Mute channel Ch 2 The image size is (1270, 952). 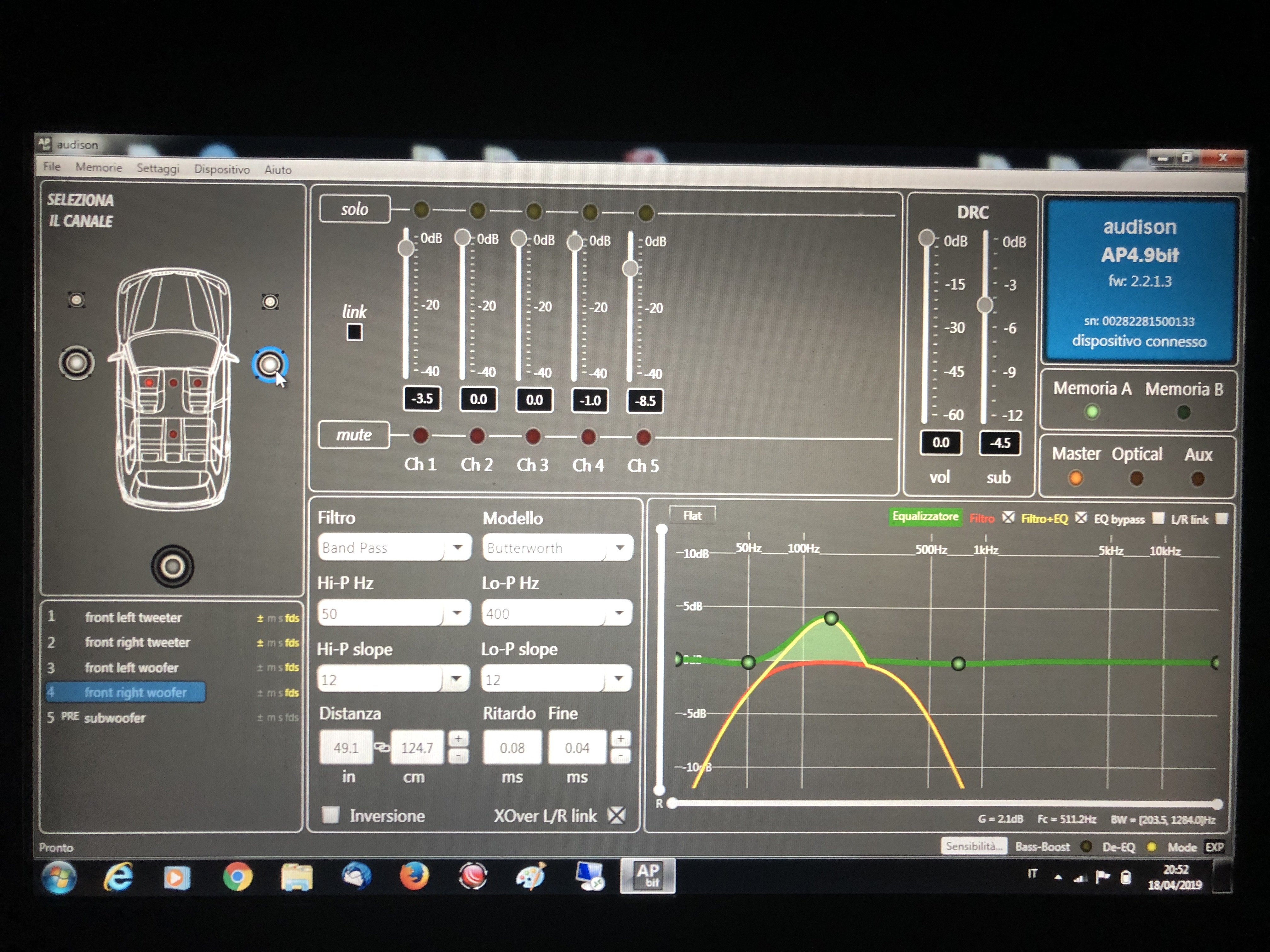click(x=477, y=436)
